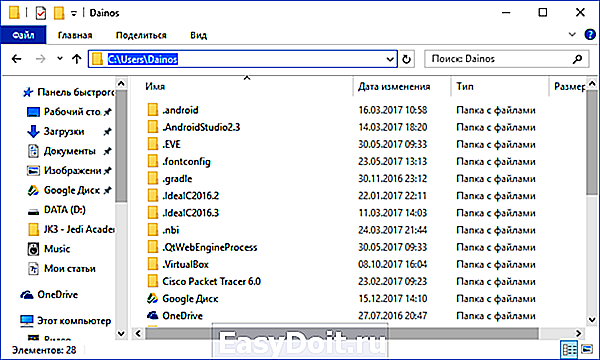The image size is (600, 360).
Task: Click the .VirtualBox folder icon
Action: pyautogui.click(x=152, y=264)
